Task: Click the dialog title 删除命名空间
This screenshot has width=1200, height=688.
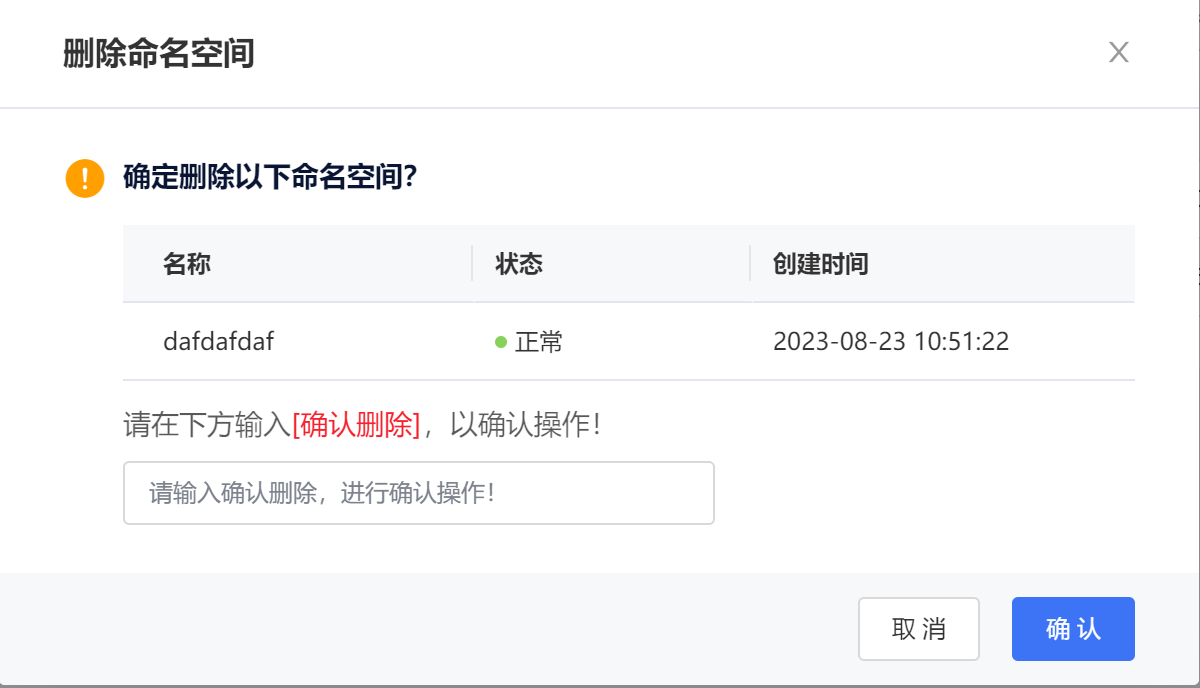Action: coord(159,53)
